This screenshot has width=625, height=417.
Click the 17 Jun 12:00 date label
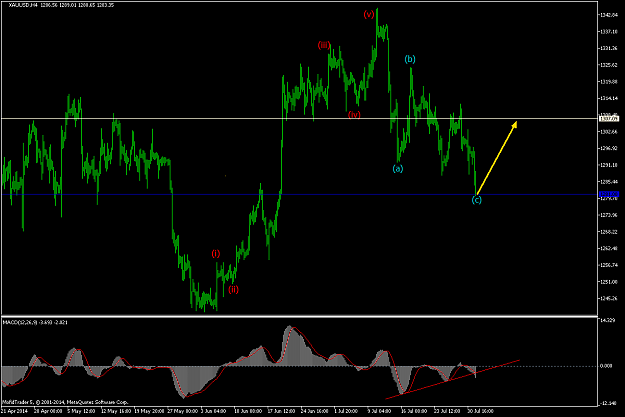(x=281, y=411)
